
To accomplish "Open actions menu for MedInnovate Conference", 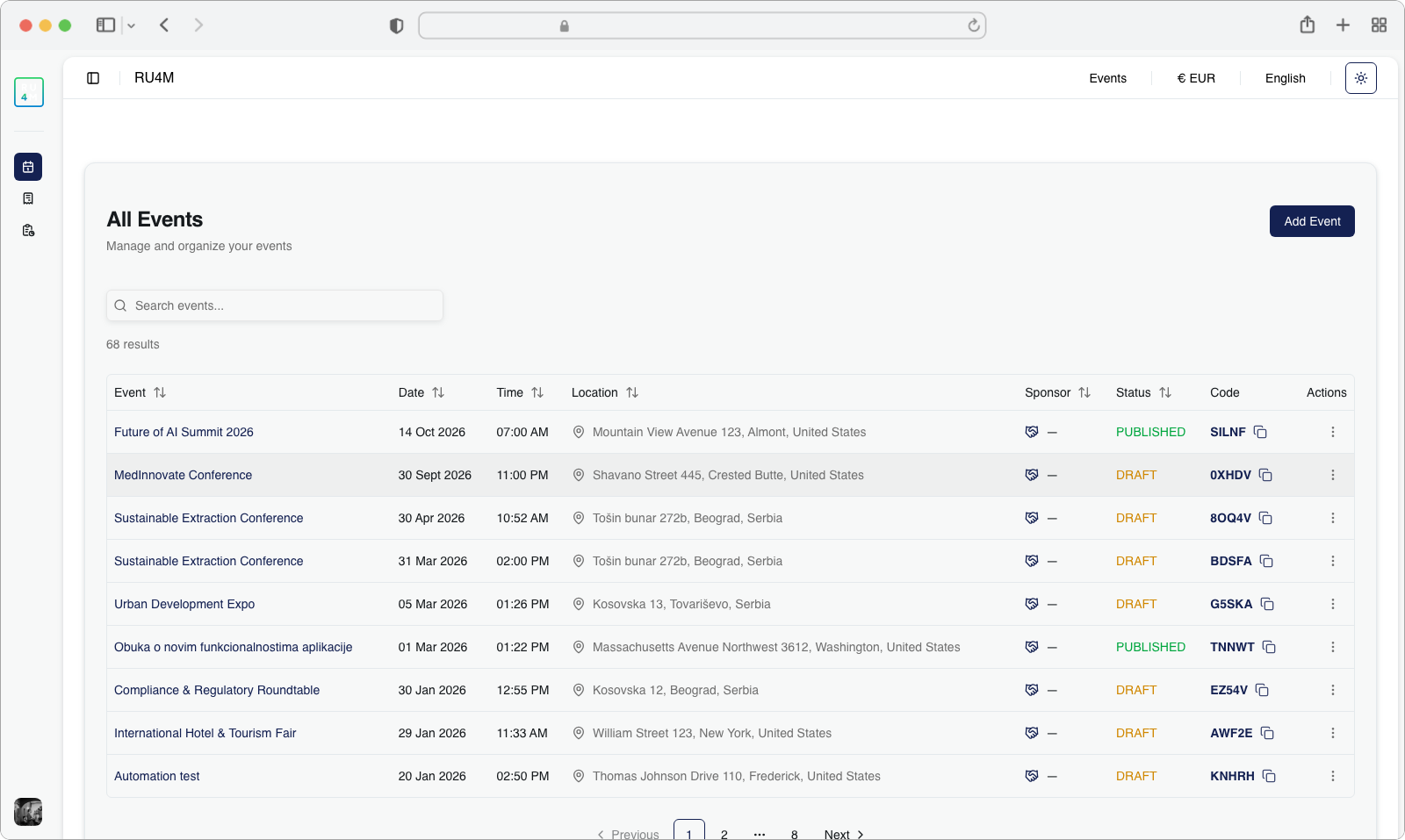I will tap(1332, 475).
